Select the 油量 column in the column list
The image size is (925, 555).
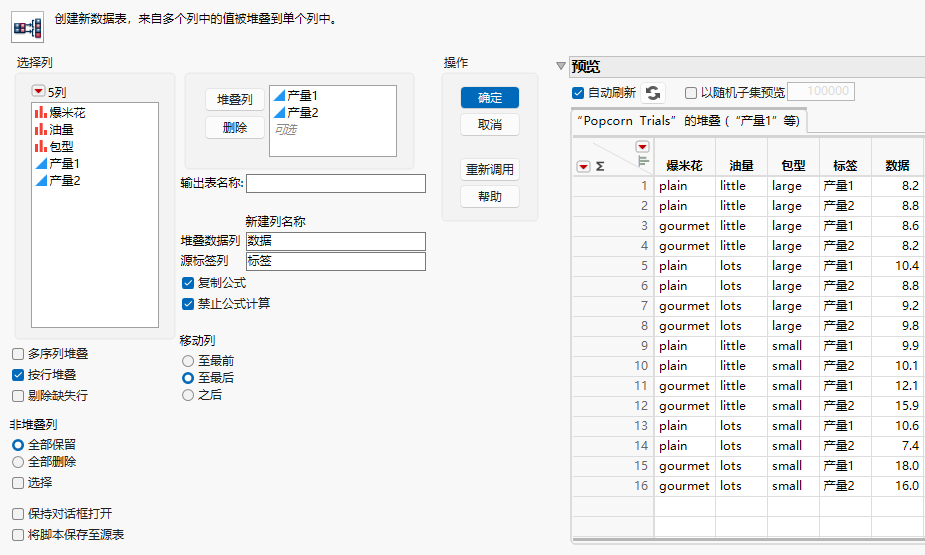click(x=54, y=129)
